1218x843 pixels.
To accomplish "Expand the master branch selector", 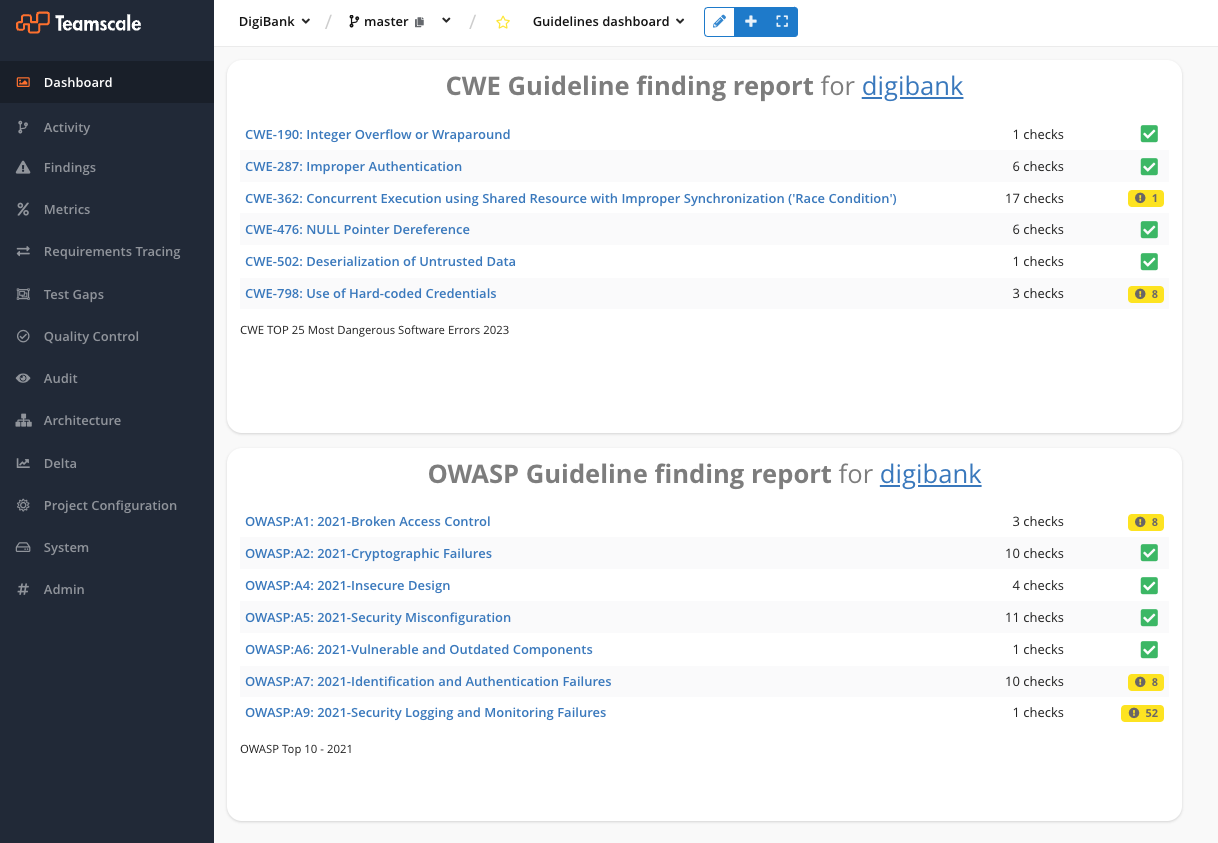I will click(399, 20).
